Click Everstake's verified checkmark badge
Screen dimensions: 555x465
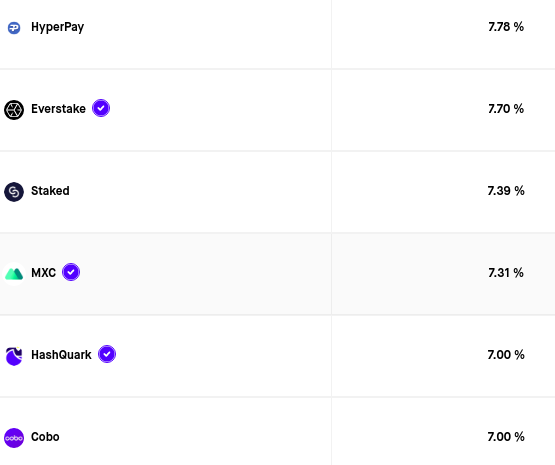[x=101, y=108]
